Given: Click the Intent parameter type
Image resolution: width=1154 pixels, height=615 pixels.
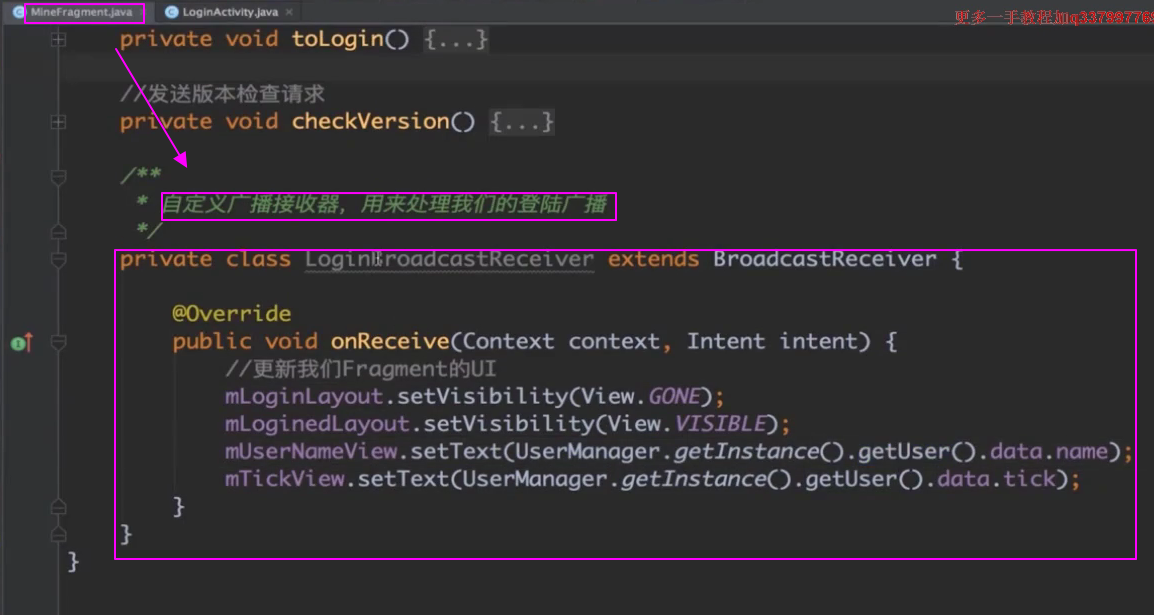Looking at the screenshot, I should [x=726, y=341].
